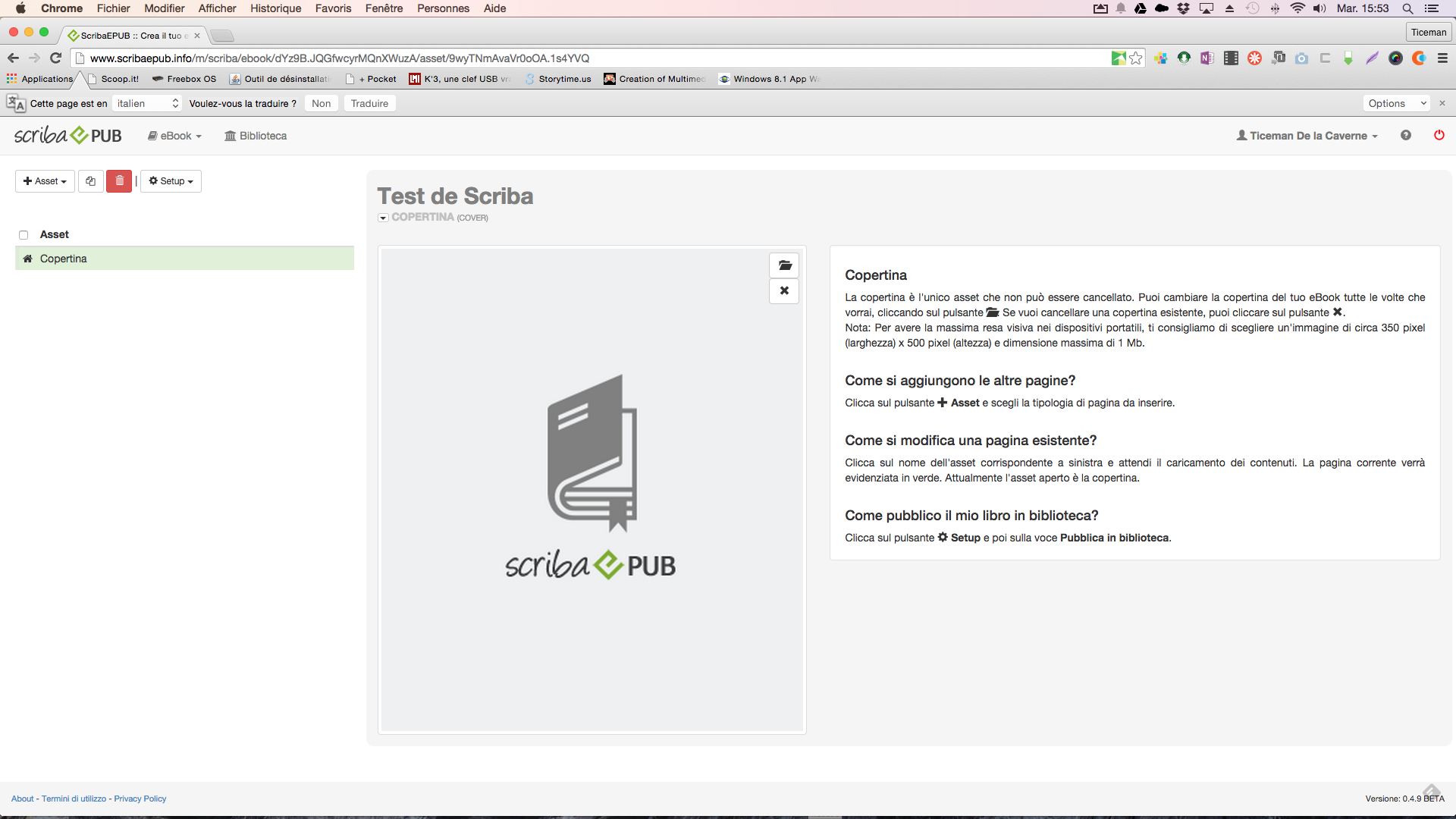Click the help question mark icon
1456x819 pixels.
click(1406, 136)
